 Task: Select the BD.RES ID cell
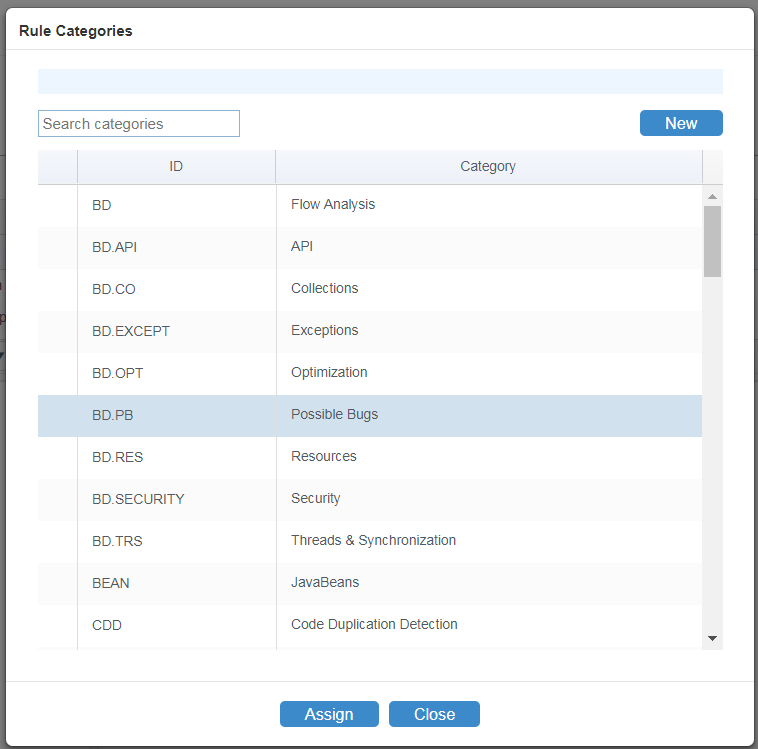tap(176, 458)
